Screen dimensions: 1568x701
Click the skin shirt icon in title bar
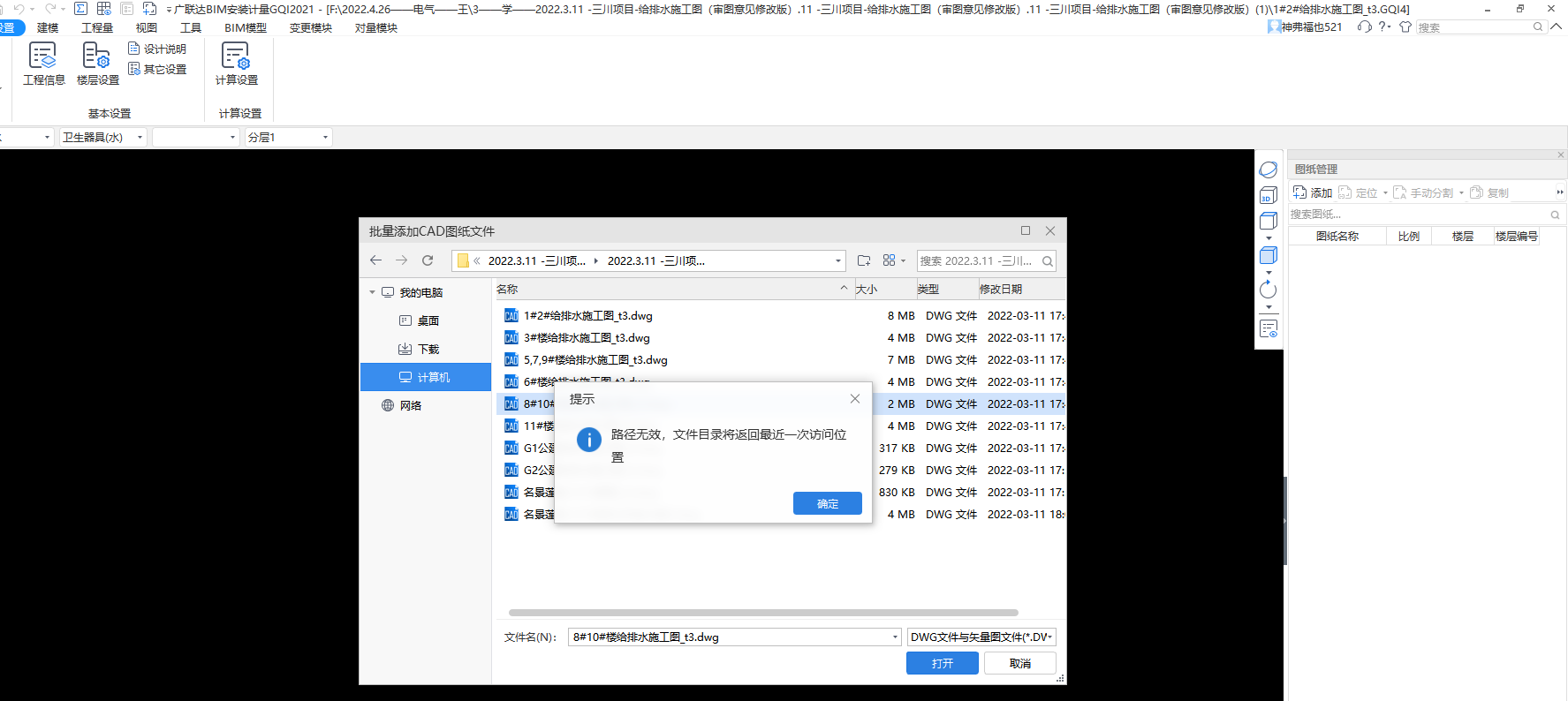[x=1405, y=26]
